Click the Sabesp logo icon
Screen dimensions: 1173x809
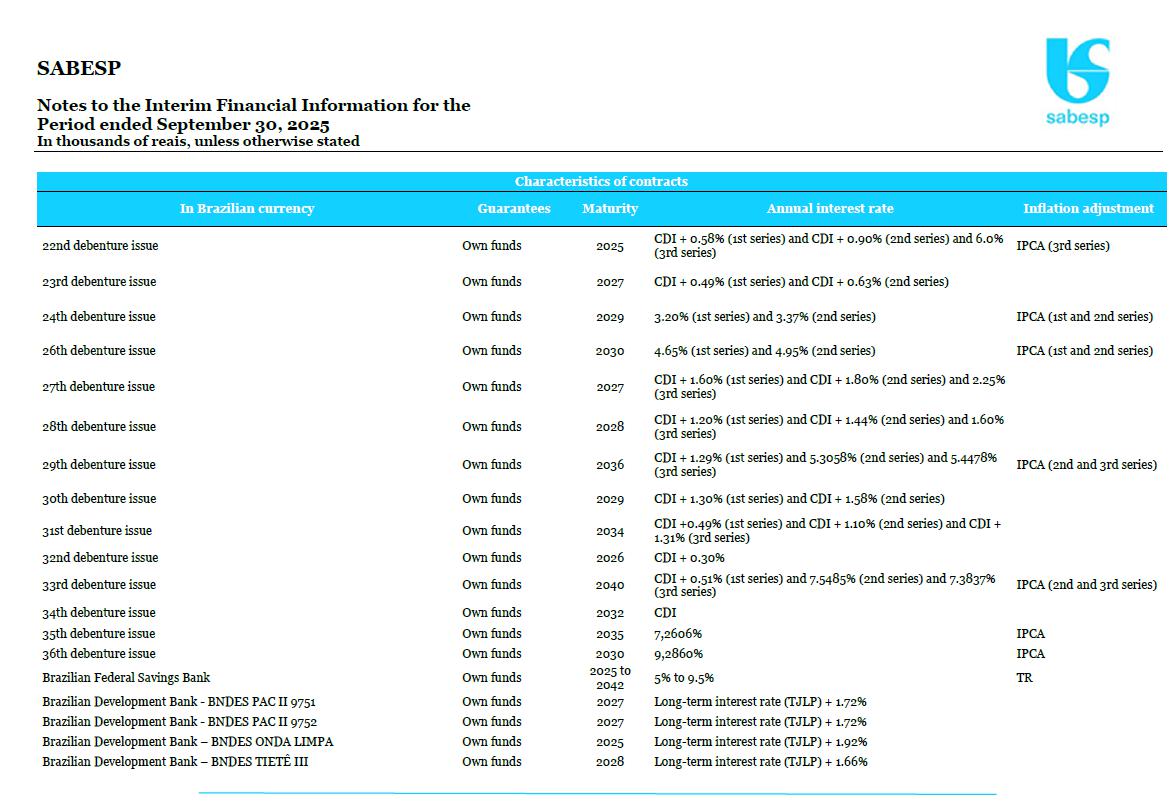coord(1077,81)
